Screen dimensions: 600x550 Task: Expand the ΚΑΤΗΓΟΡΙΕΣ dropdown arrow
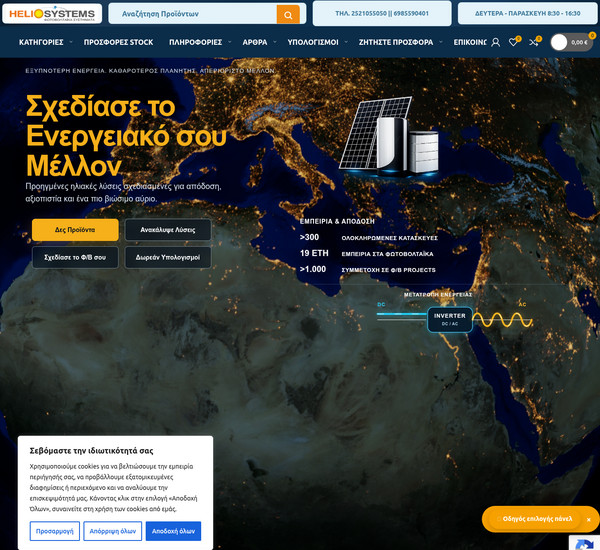click(71, 42)
